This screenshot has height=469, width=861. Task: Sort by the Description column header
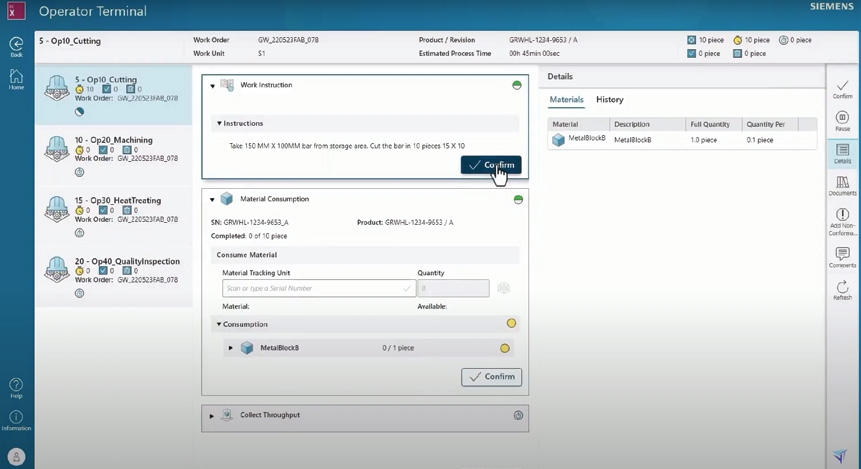pyautogui.click(x=648, y=124)
